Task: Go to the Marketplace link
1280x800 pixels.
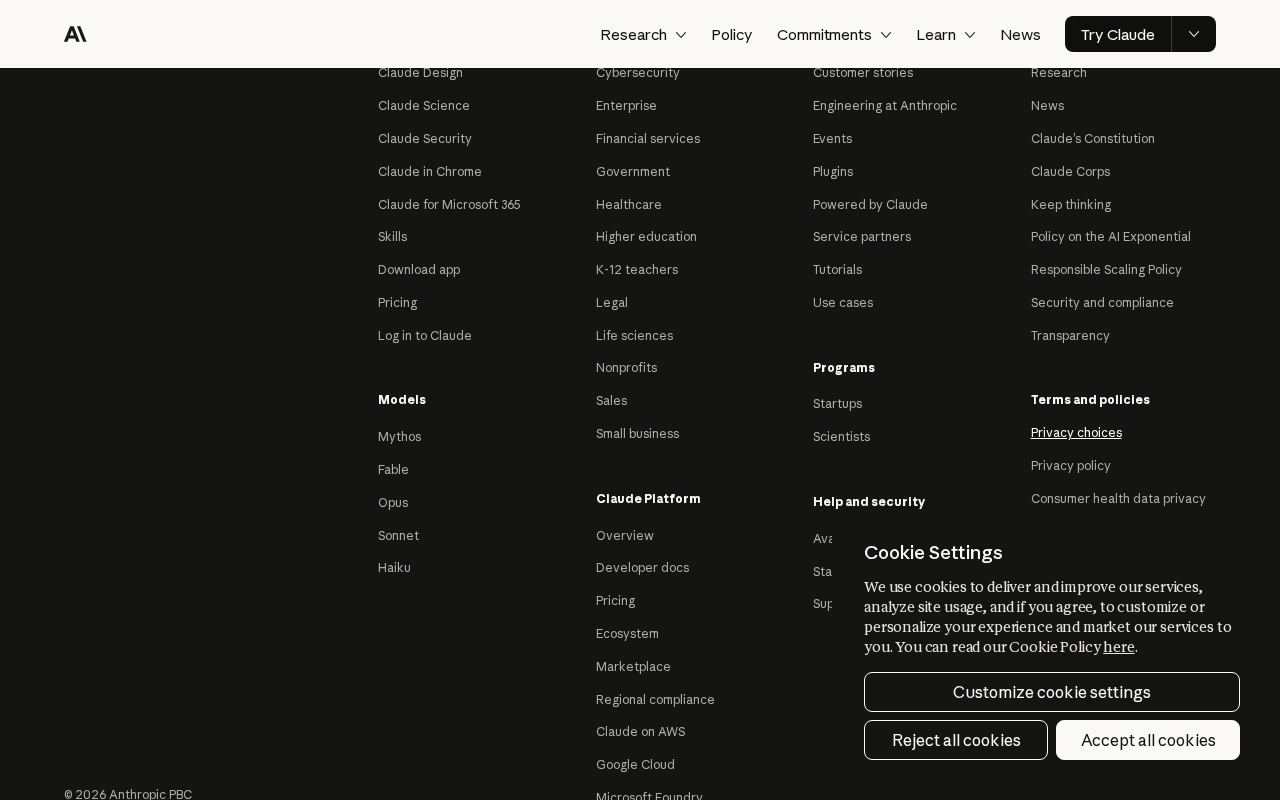Action: (x=633, y=666)
